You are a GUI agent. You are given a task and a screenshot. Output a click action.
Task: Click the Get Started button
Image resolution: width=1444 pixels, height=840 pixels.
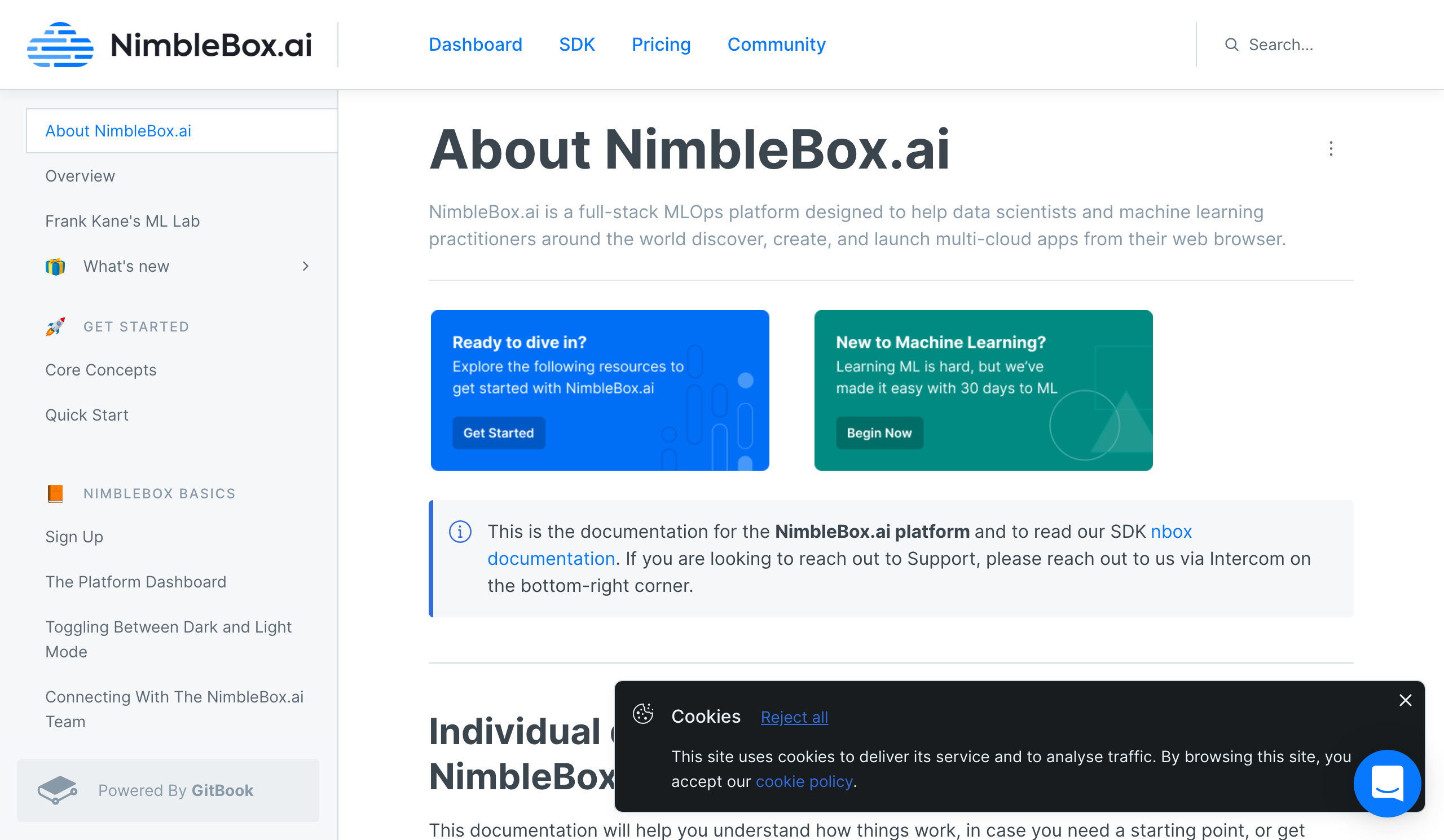(499, 433)
